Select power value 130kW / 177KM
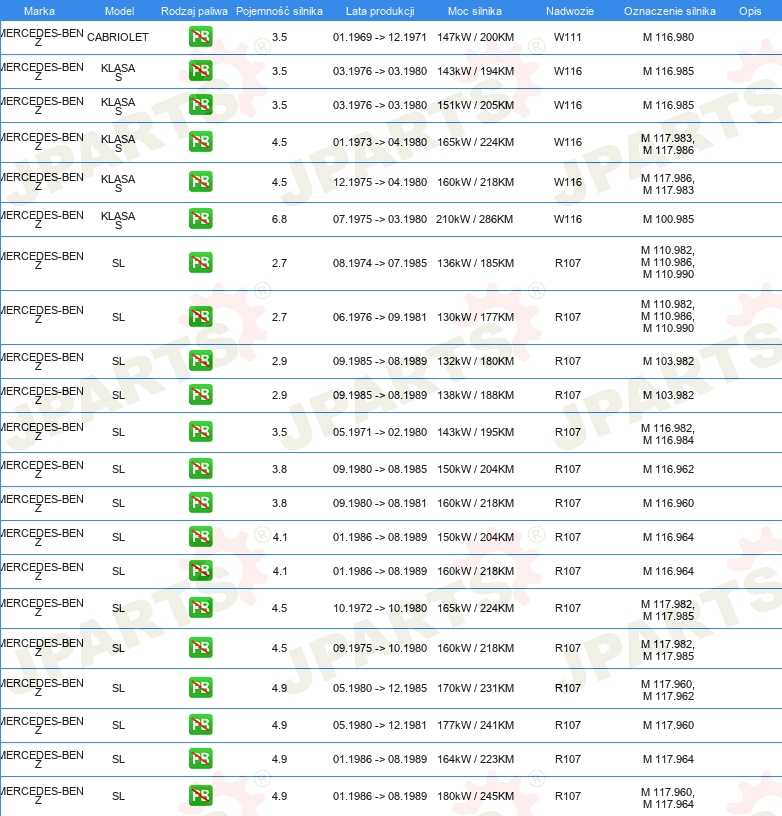This screenshot has height=816, width=782. 476,317
